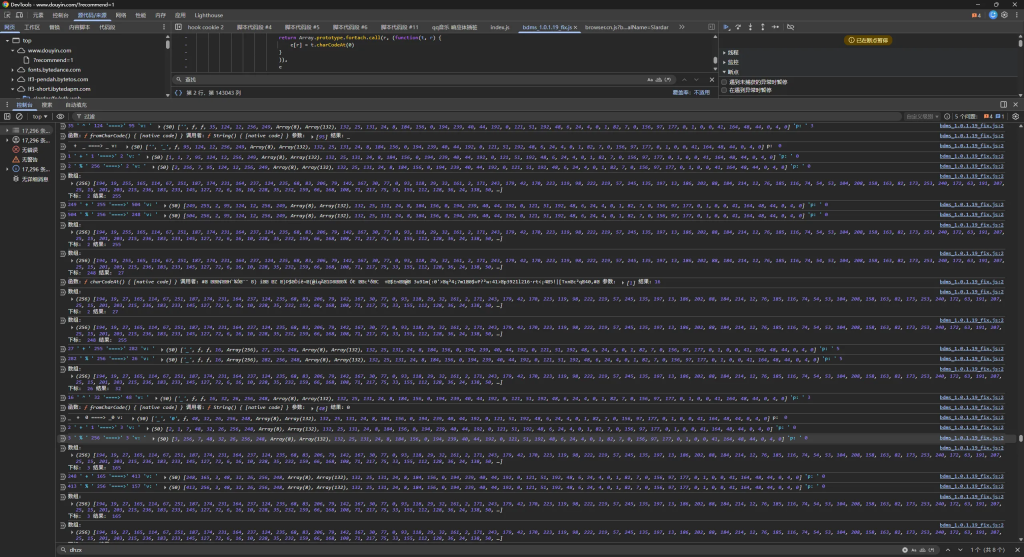Click the step into function icon
Viewport: 1024px width, 557px height.
click(751, 28)
